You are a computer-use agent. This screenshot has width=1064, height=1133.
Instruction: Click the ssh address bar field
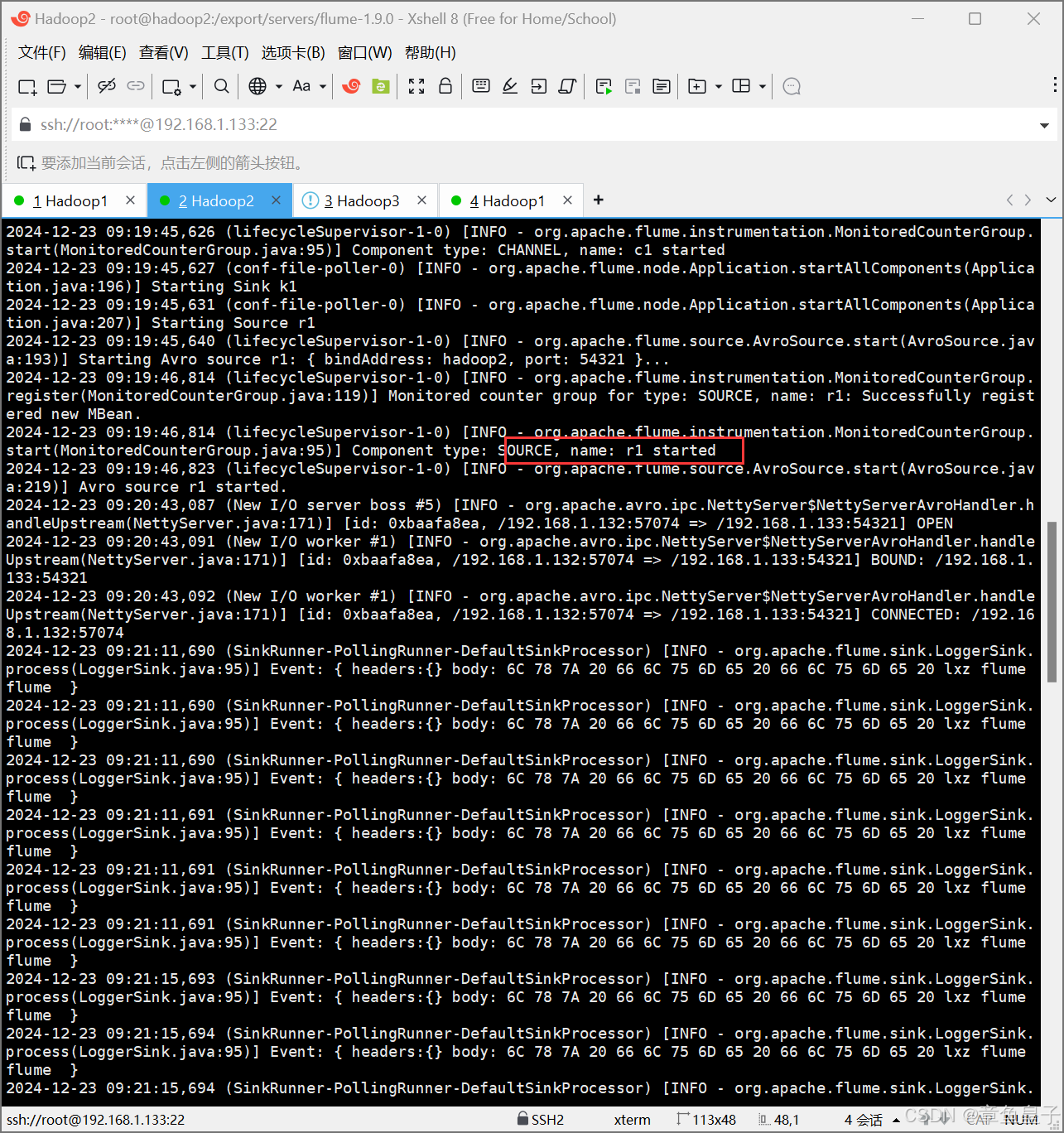[x=532, y=124]
